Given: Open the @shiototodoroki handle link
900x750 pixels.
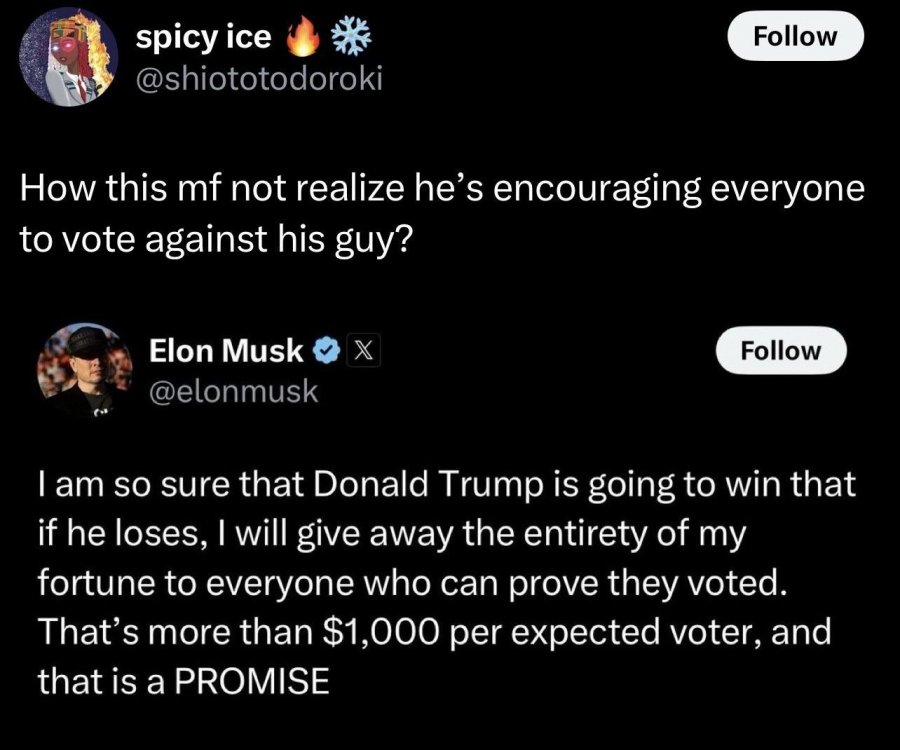Looking at the screenshot, I should (259, 79).
